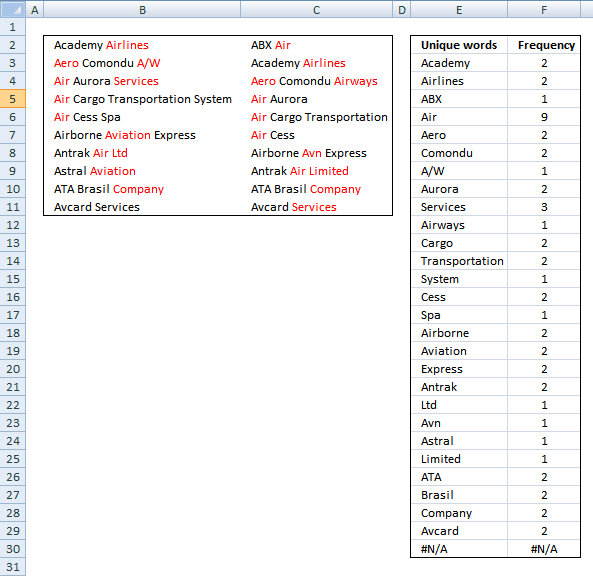Click the '#N/A' cell in column F

[x=543, y=549]
